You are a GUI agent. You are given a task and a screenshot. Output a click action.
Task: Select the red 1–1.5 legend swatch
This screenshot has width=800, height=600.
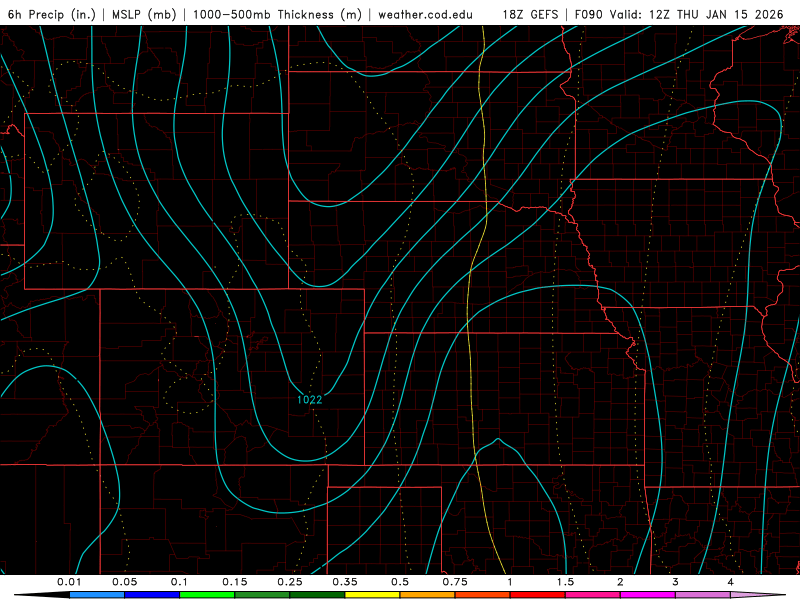538,595
